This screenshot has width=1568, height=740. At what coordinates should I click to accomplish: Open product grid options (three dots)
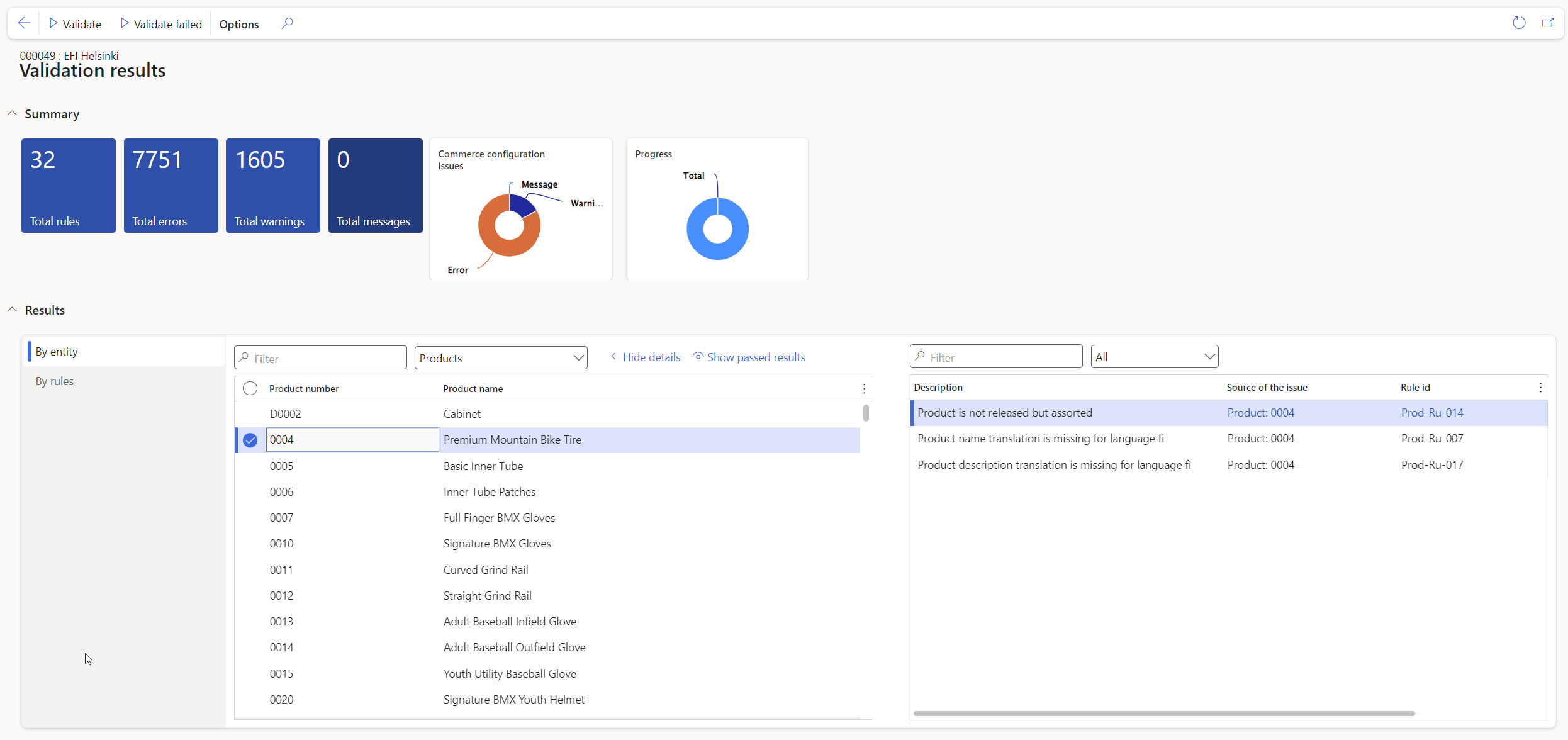click(x=864, y=388)
